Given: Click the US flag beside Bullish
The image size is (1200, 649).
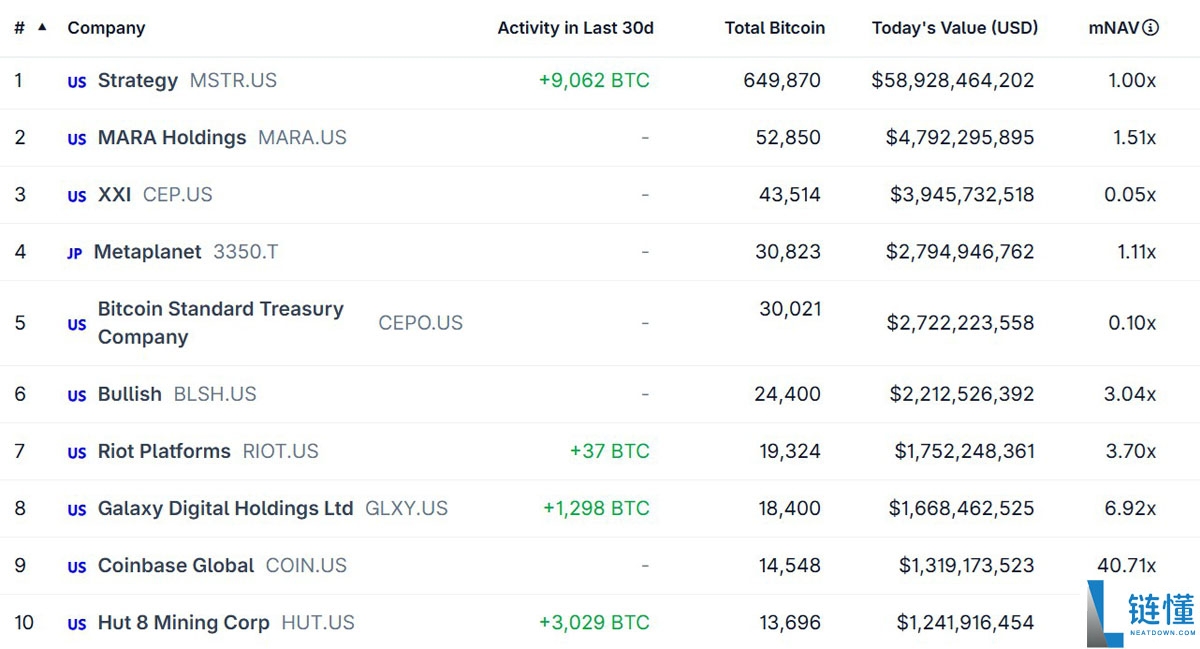Looking at the screenshot, I should (76, 396).
